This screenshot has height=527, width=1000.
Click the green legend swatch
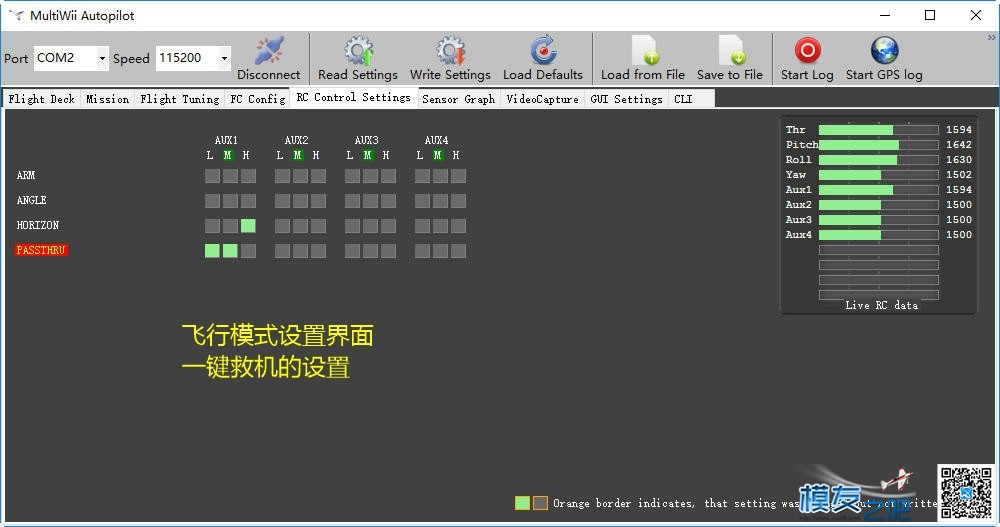[522, 503]
